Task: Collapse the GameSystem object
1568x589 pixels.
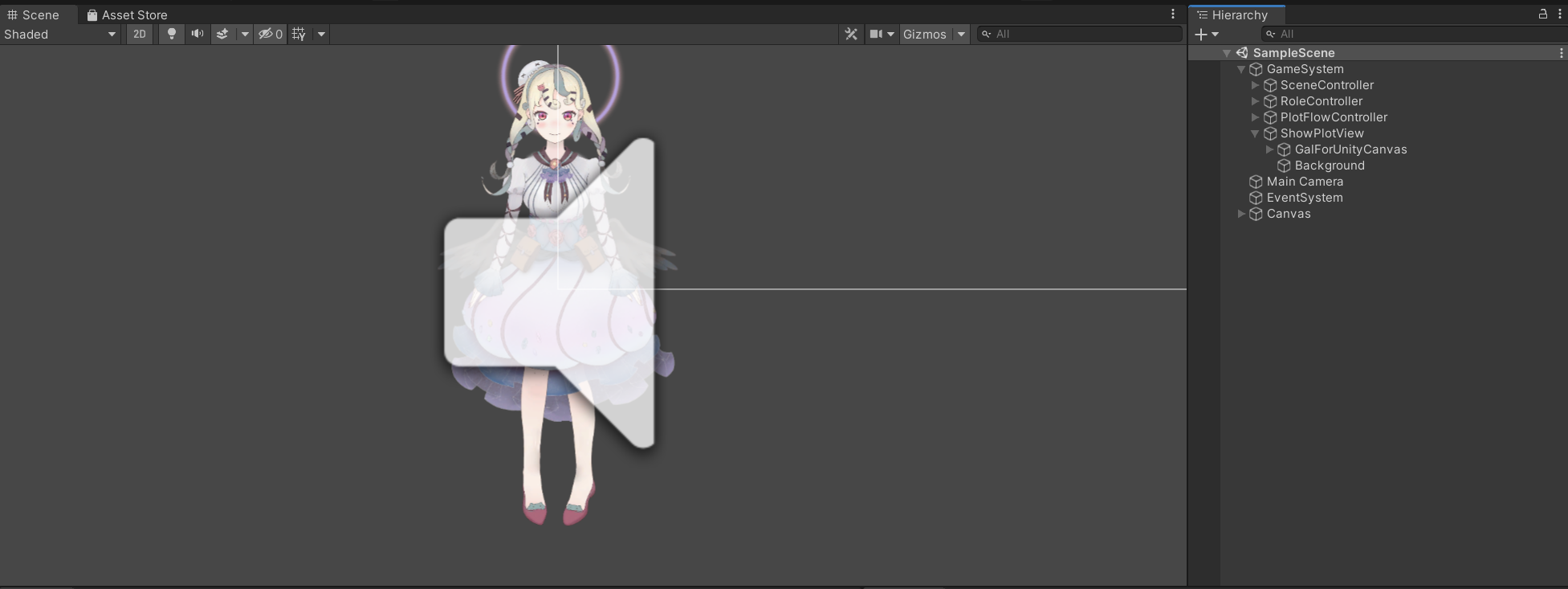Action: point(1241,69)
